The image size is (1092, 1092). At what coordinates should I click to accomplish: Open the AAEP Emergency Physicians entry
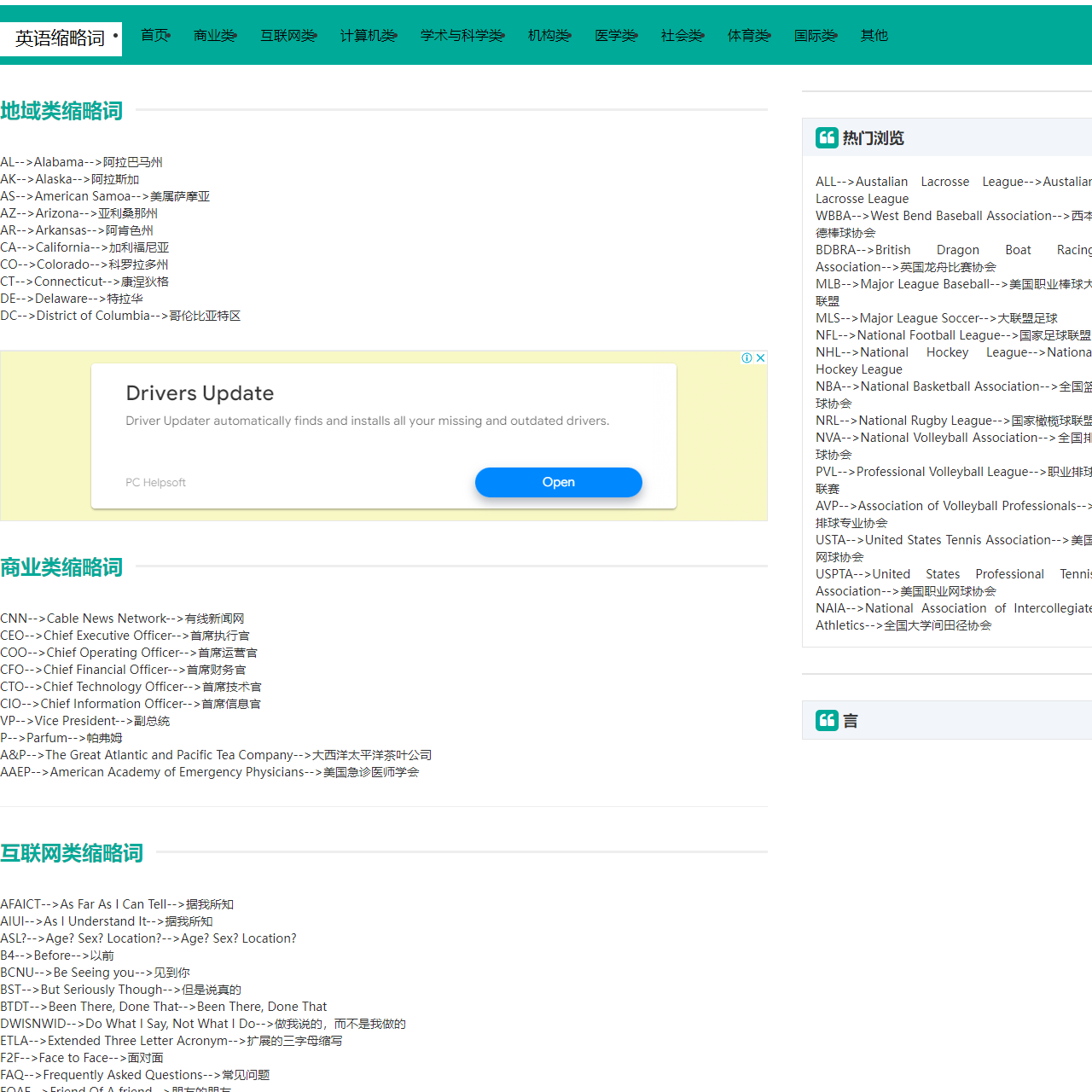[x=210, y=772]
